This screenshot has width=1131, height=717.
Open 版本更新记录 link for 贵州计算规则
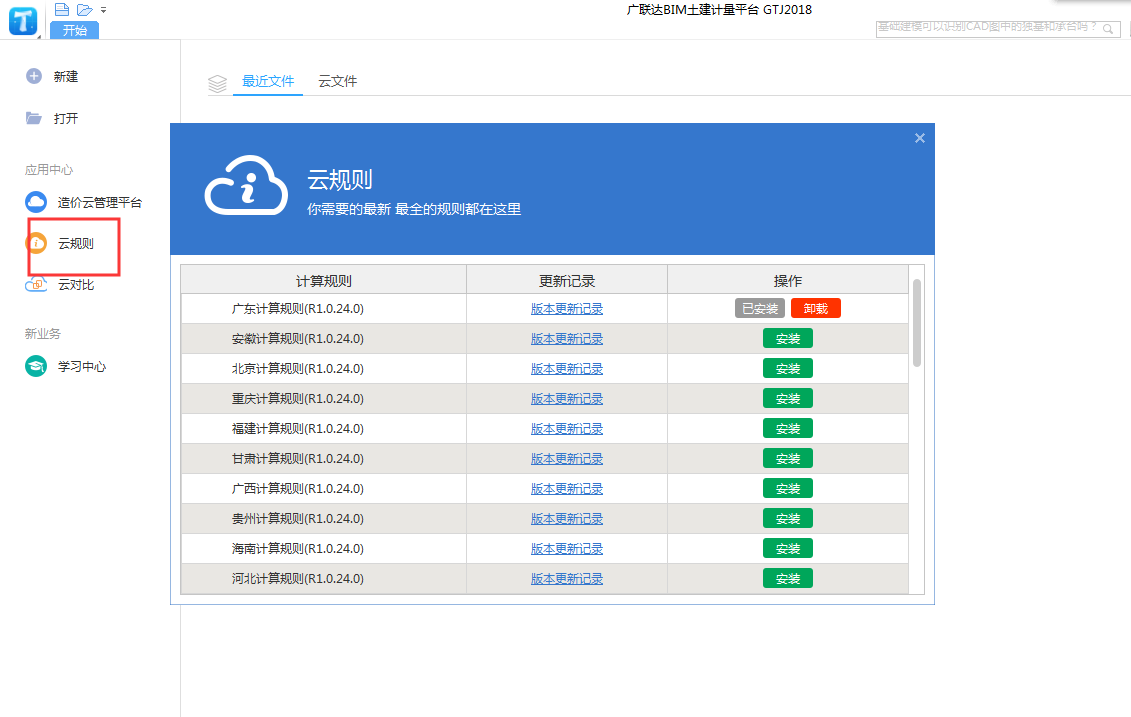click(567, 519)
